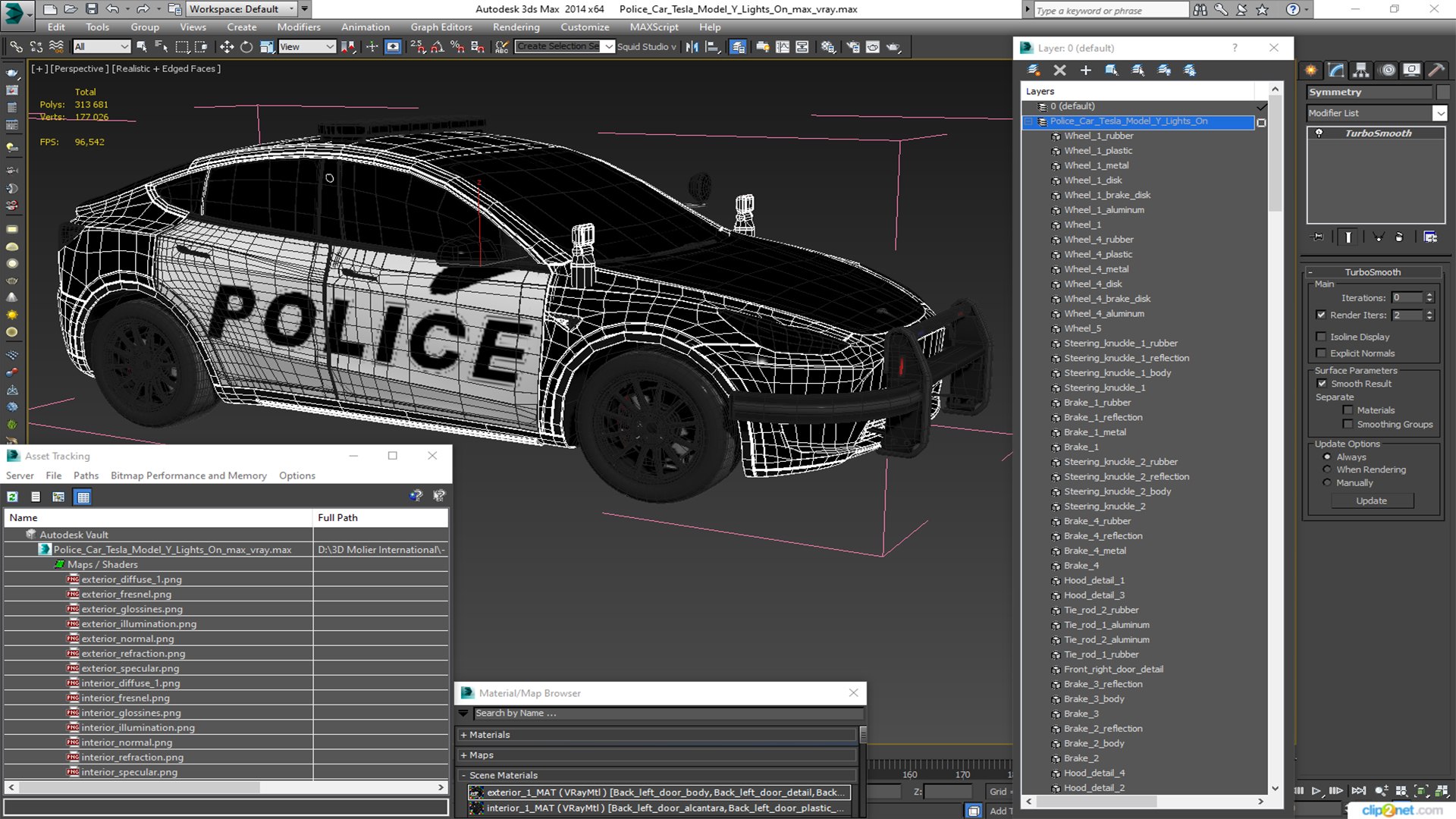Viewport: 1456px width, 819px height.
Task: Enable the Isoline Display checkbox
Action: [x=1321, y=337]
